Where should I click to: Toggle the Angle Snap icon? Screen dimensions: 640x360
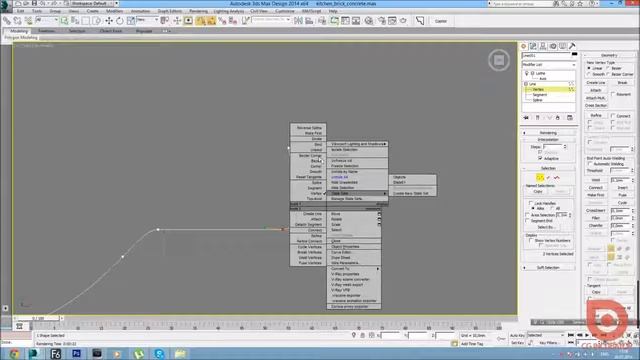(x=211, y=21)
